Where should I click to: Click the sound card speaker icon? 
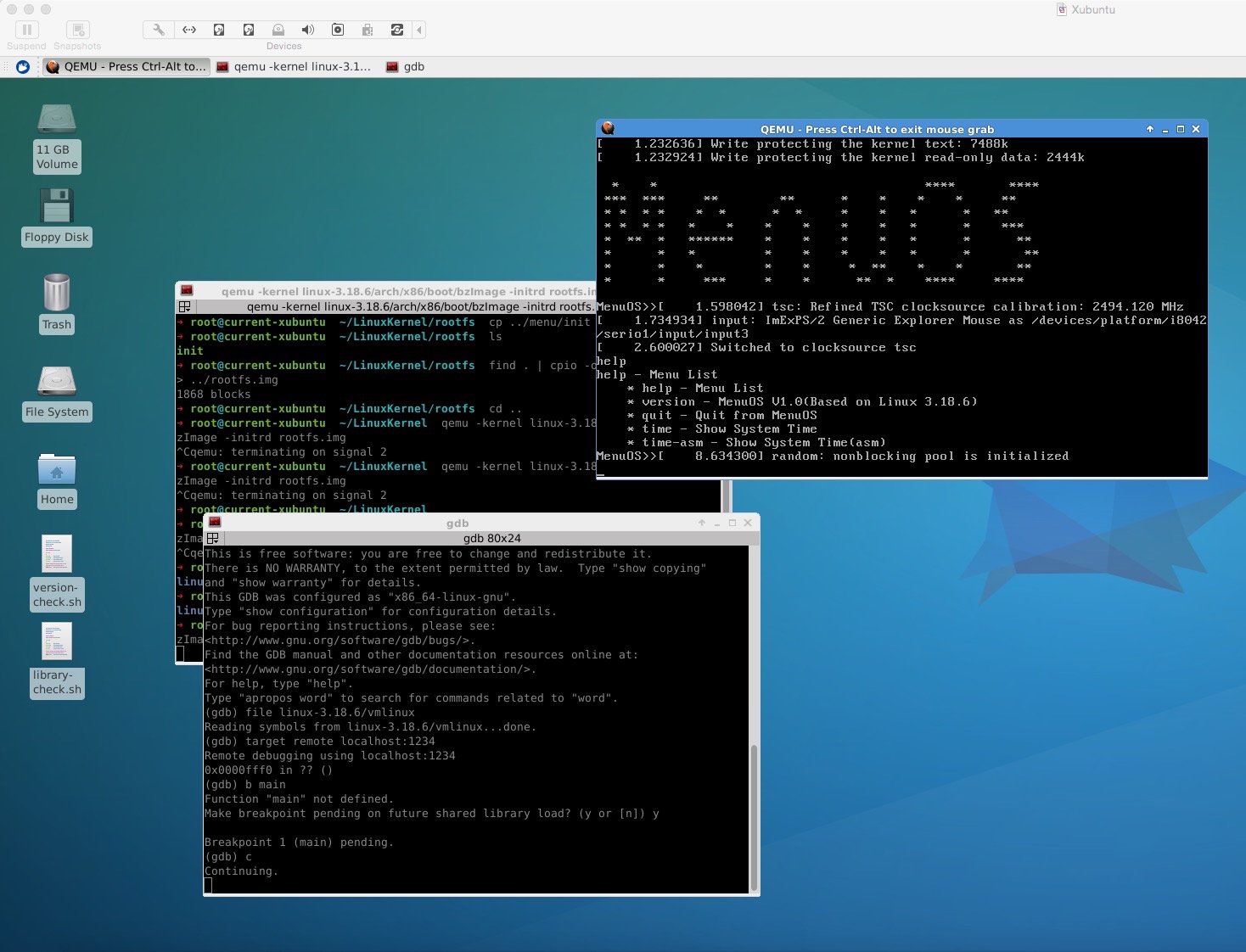coord(308,30)
